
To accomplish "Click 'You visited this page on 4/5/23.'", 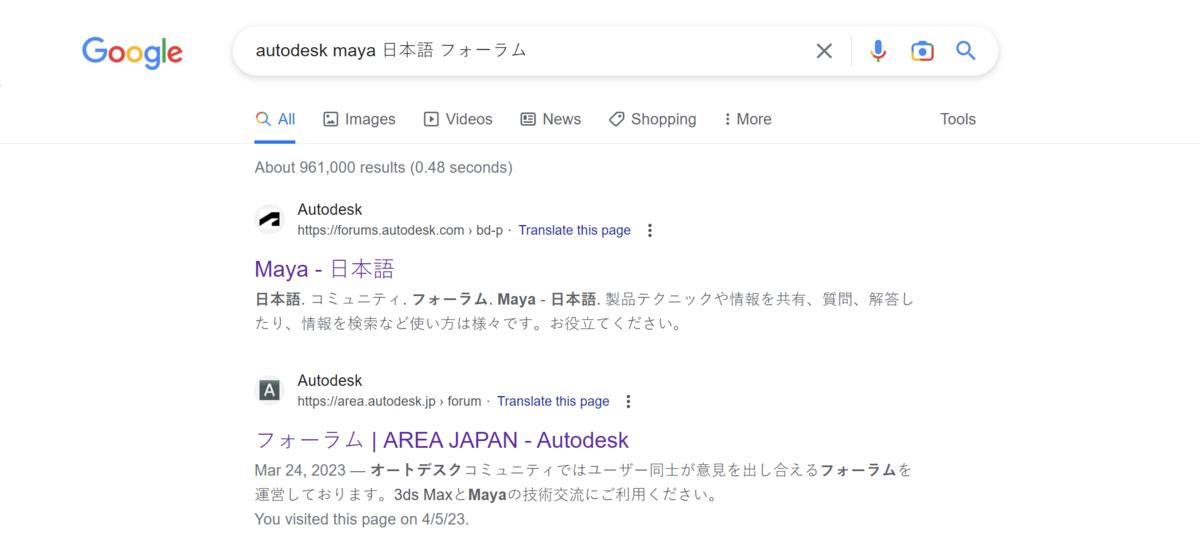I will tap(362, 519).
